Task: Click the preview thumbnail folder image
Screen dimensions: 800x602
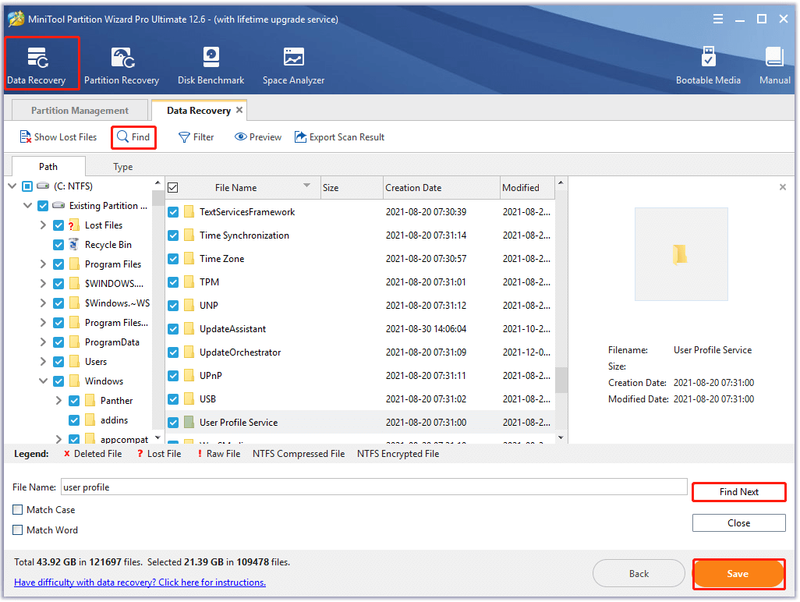Action: point(680,254)
